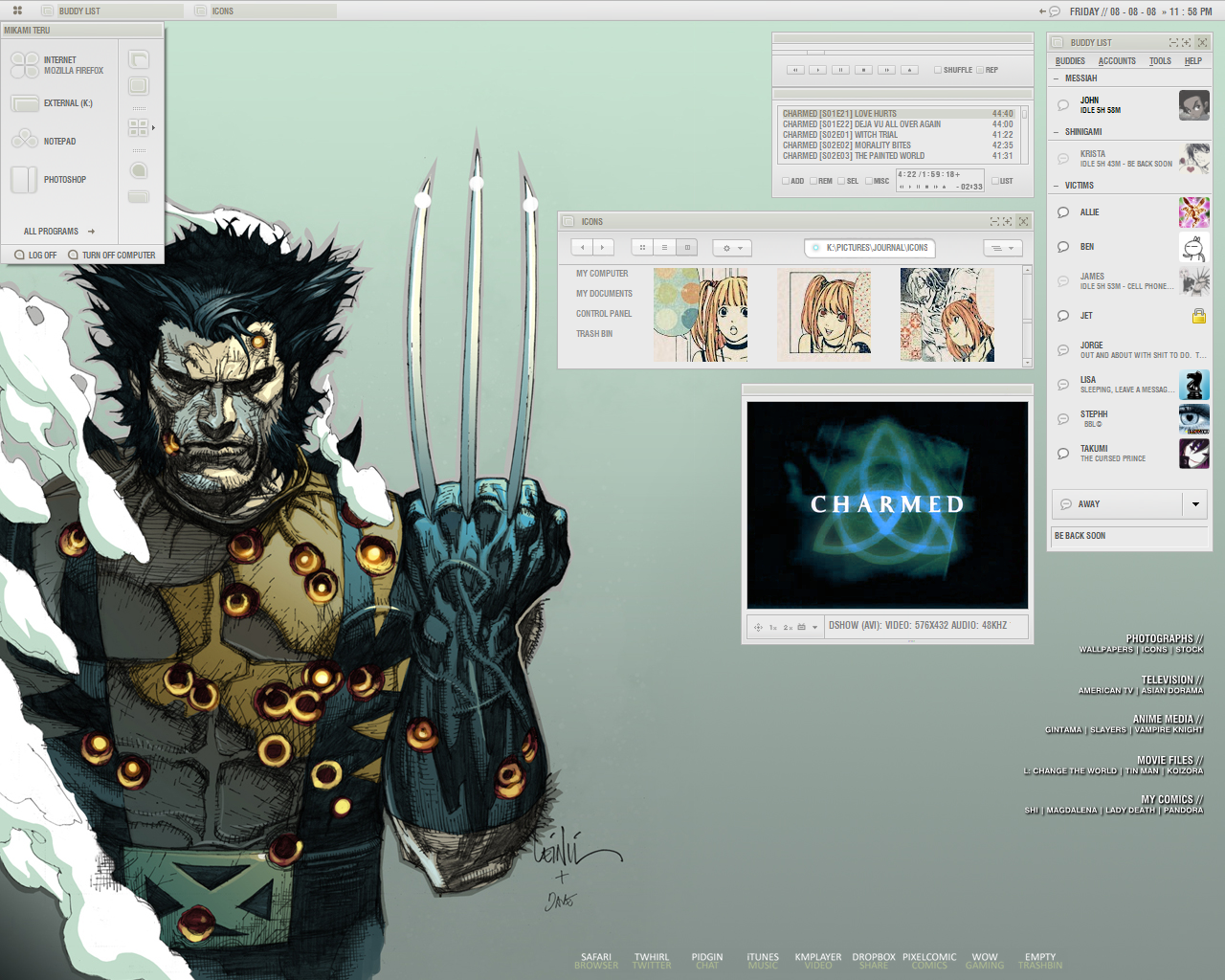
Task: Go back in the Icons window
Action: pos(582,248)
